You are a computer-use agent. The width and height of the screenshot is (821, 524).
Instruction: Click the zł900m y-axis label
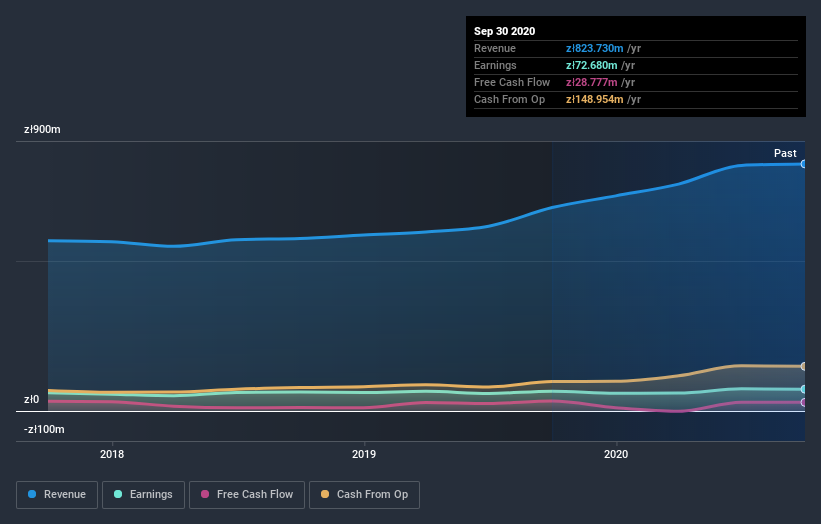pyautogui.click(x=42, y=129)
